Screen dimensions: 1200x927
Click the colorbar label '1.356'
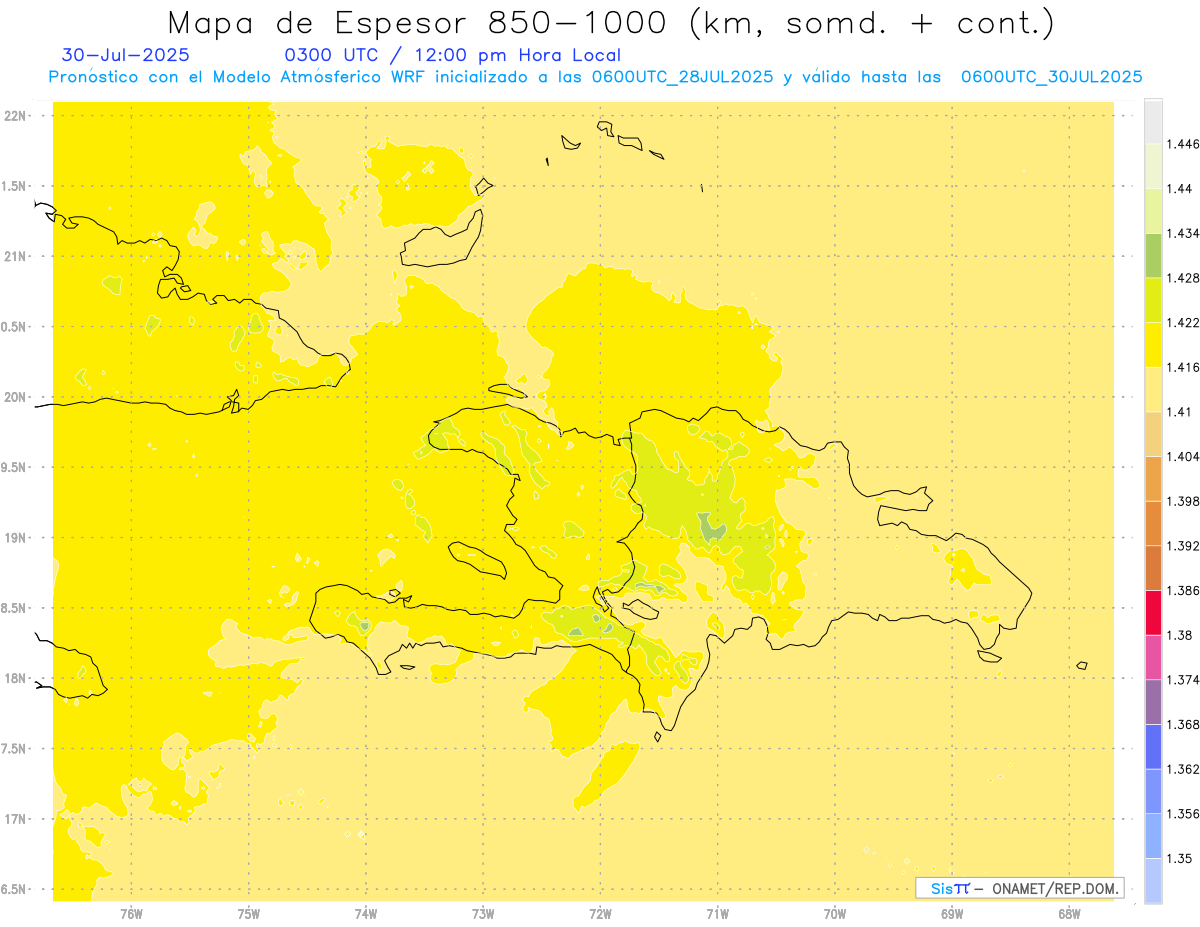[1183, 814]
